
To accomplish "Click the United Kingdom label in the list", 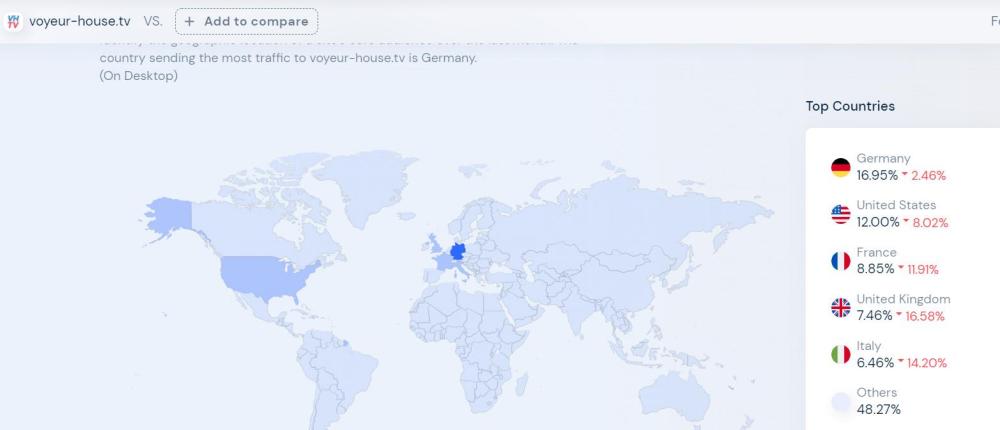I will pos(903,299).
